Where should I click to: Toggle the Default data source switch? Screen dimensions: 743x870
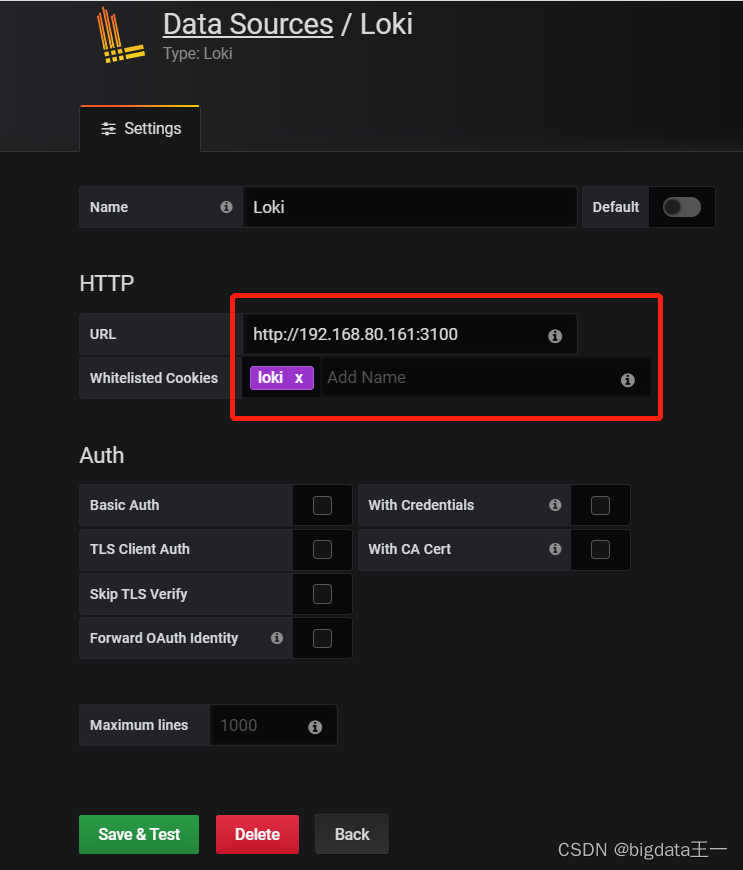click(681, 207)
